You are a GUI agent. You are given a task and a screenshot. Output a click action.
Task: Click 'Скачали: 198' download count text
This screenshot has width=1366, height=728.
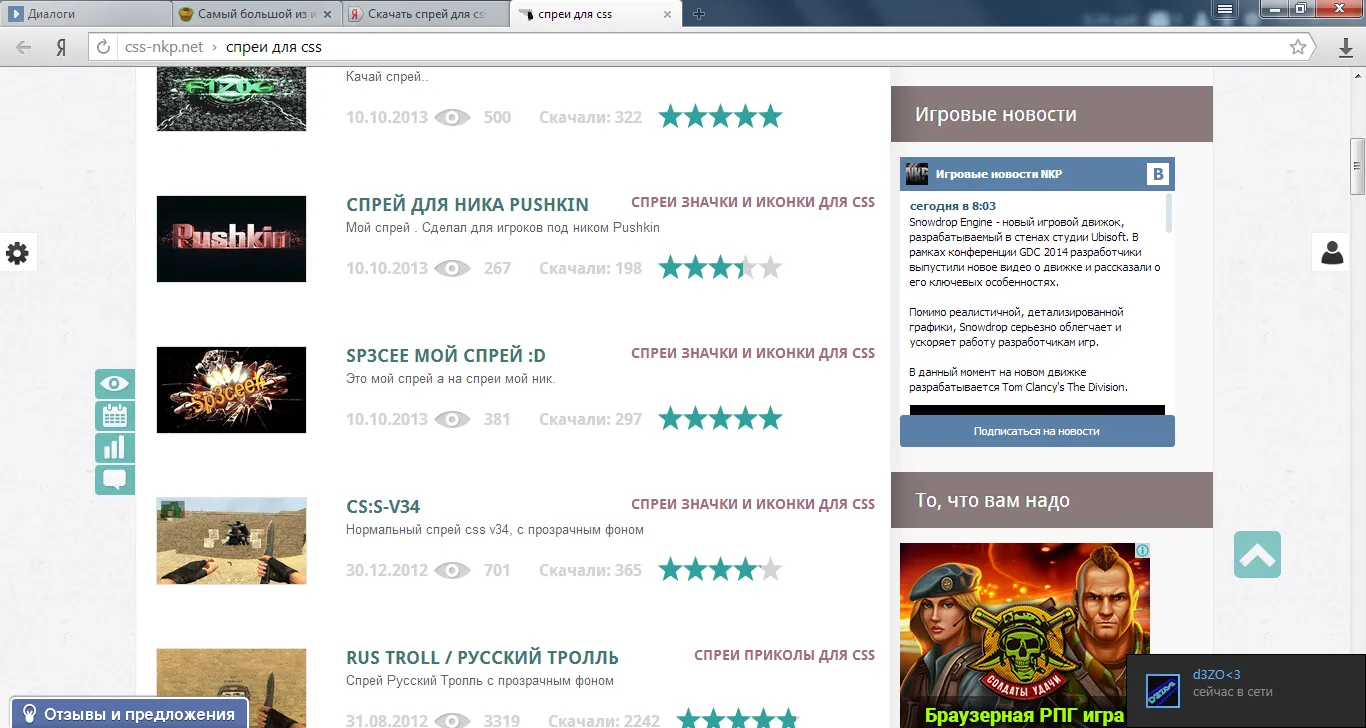tap(590, 268)
